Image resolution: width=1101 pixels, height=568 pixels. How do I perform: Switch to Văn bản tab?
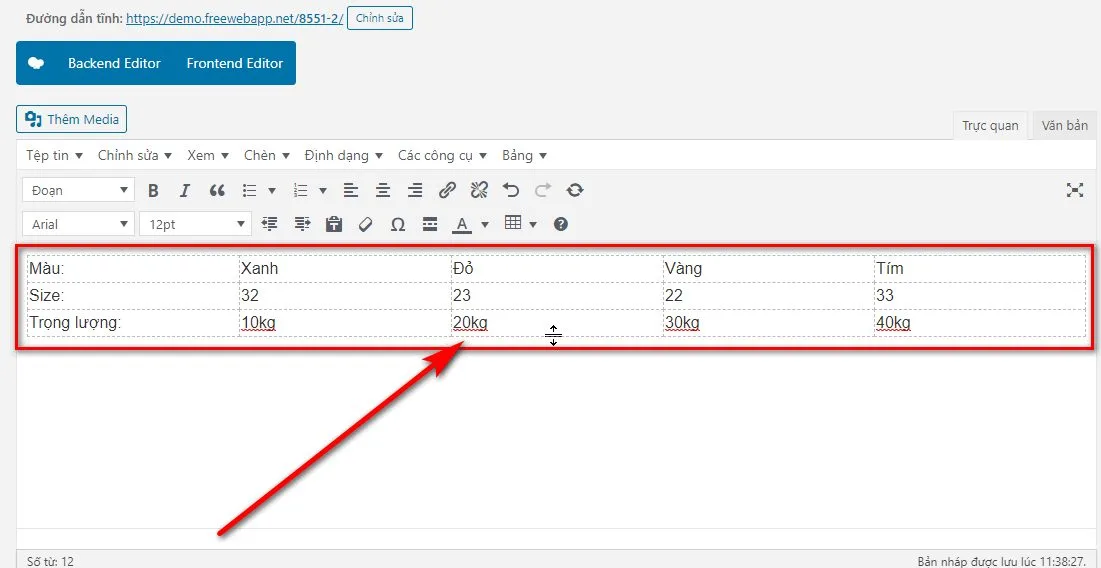pos(1064,126)
